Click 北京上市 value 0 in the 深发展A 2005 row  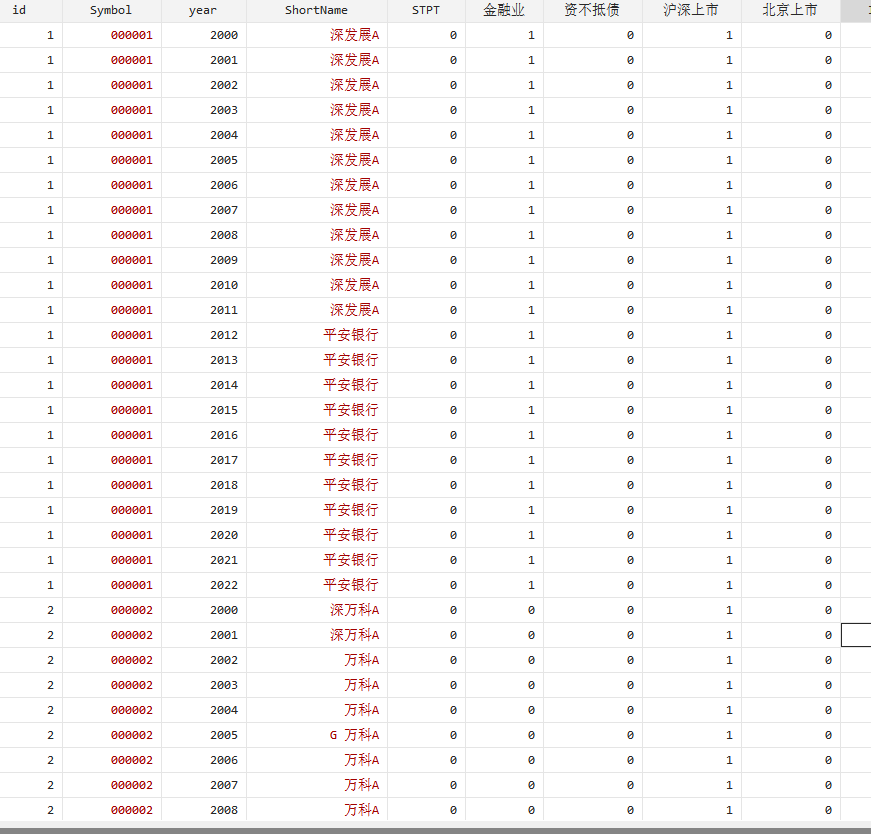pos(828,160)
